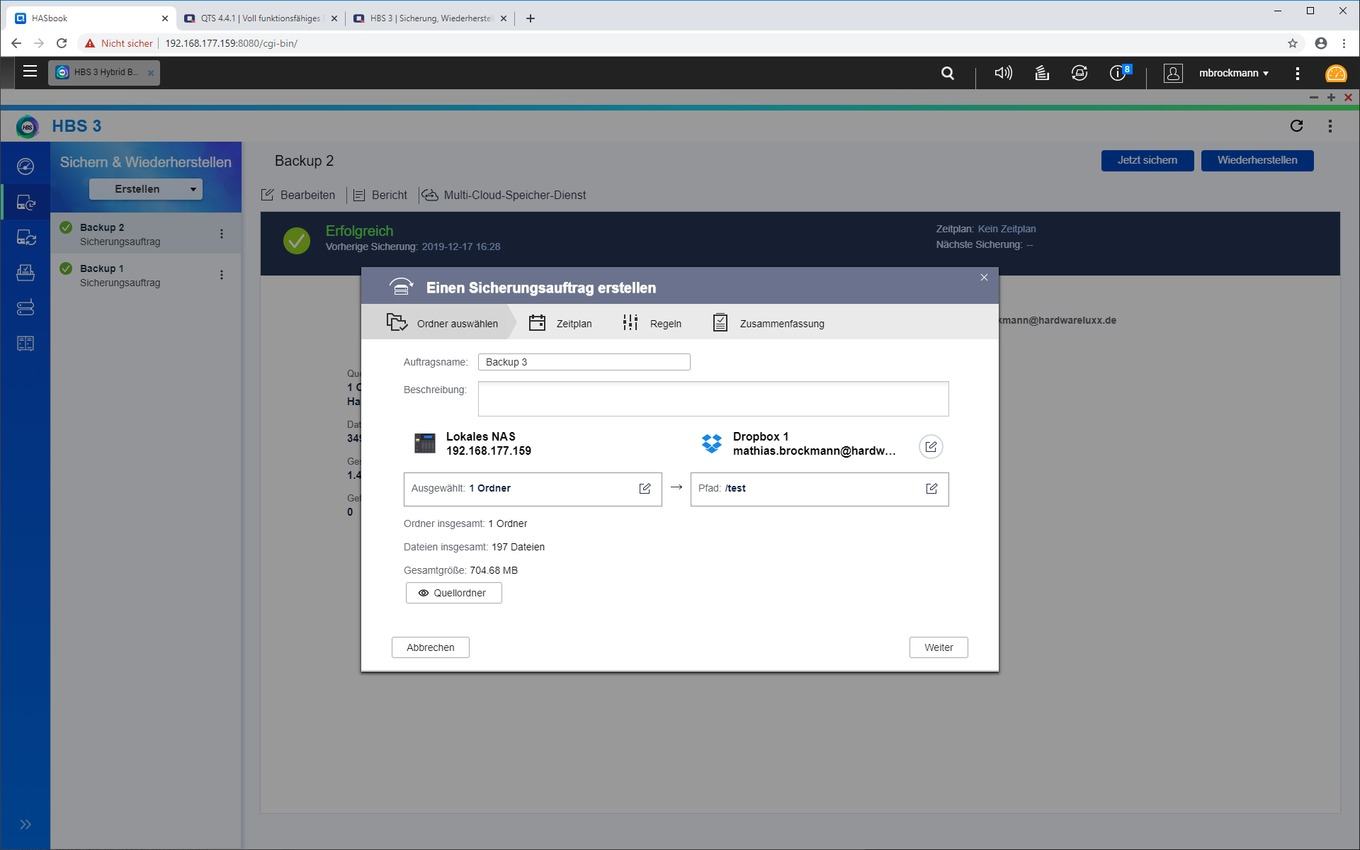Open the QTS more options dots
Viewport: 1360px width, 850px height.
click(x=1297, y=73)
